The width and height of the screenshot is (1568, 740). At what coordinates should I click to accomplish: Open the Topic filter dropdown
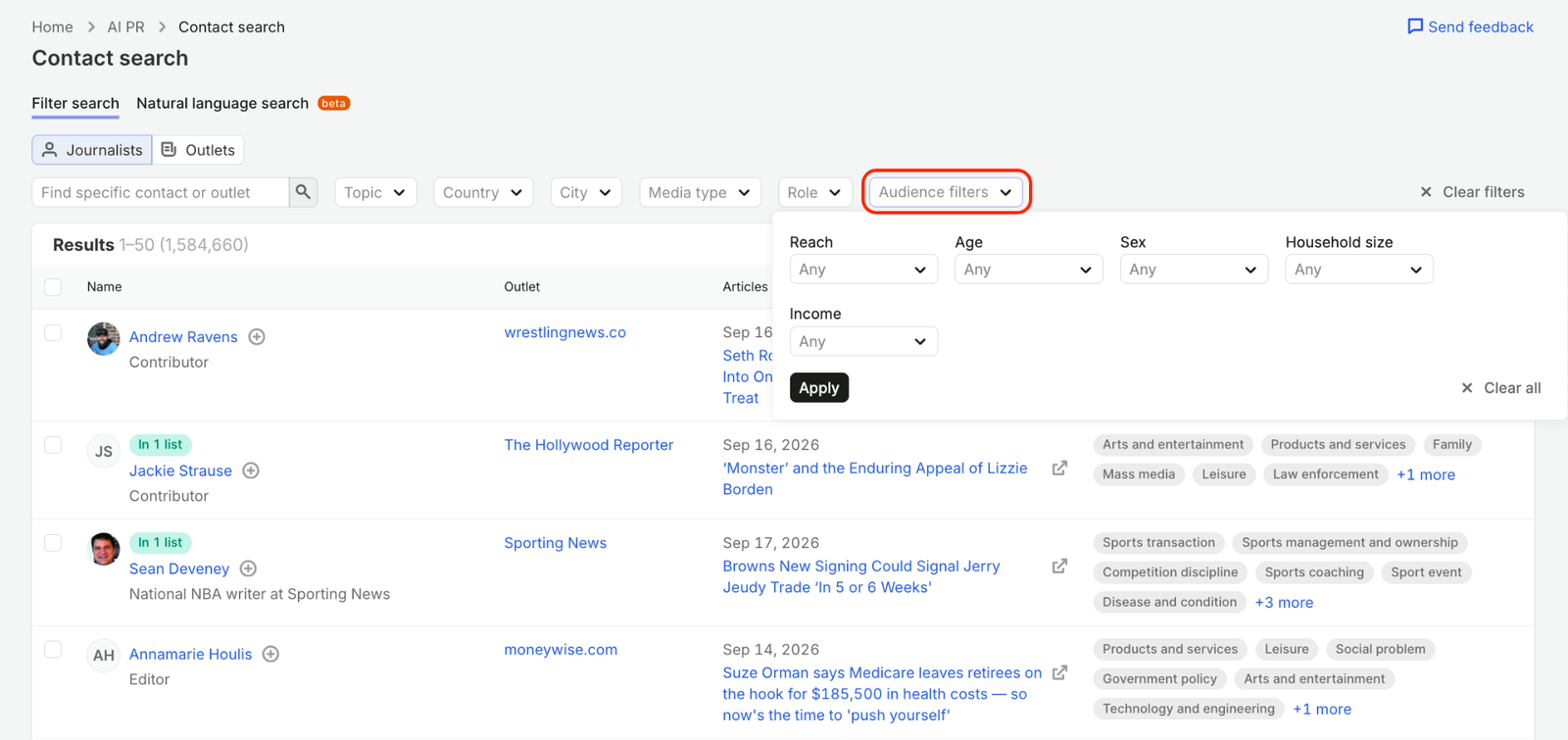[x=375, y=192]
